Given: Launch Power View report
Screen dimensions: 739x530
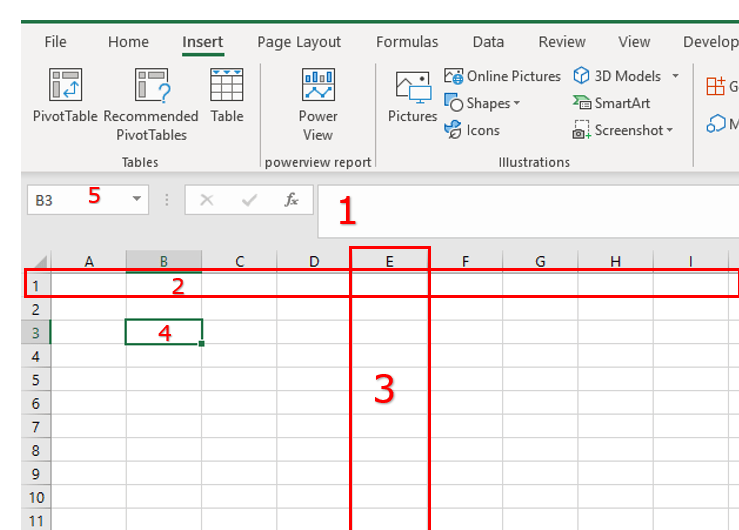Looking at the screenshot, I should point(318,105).
